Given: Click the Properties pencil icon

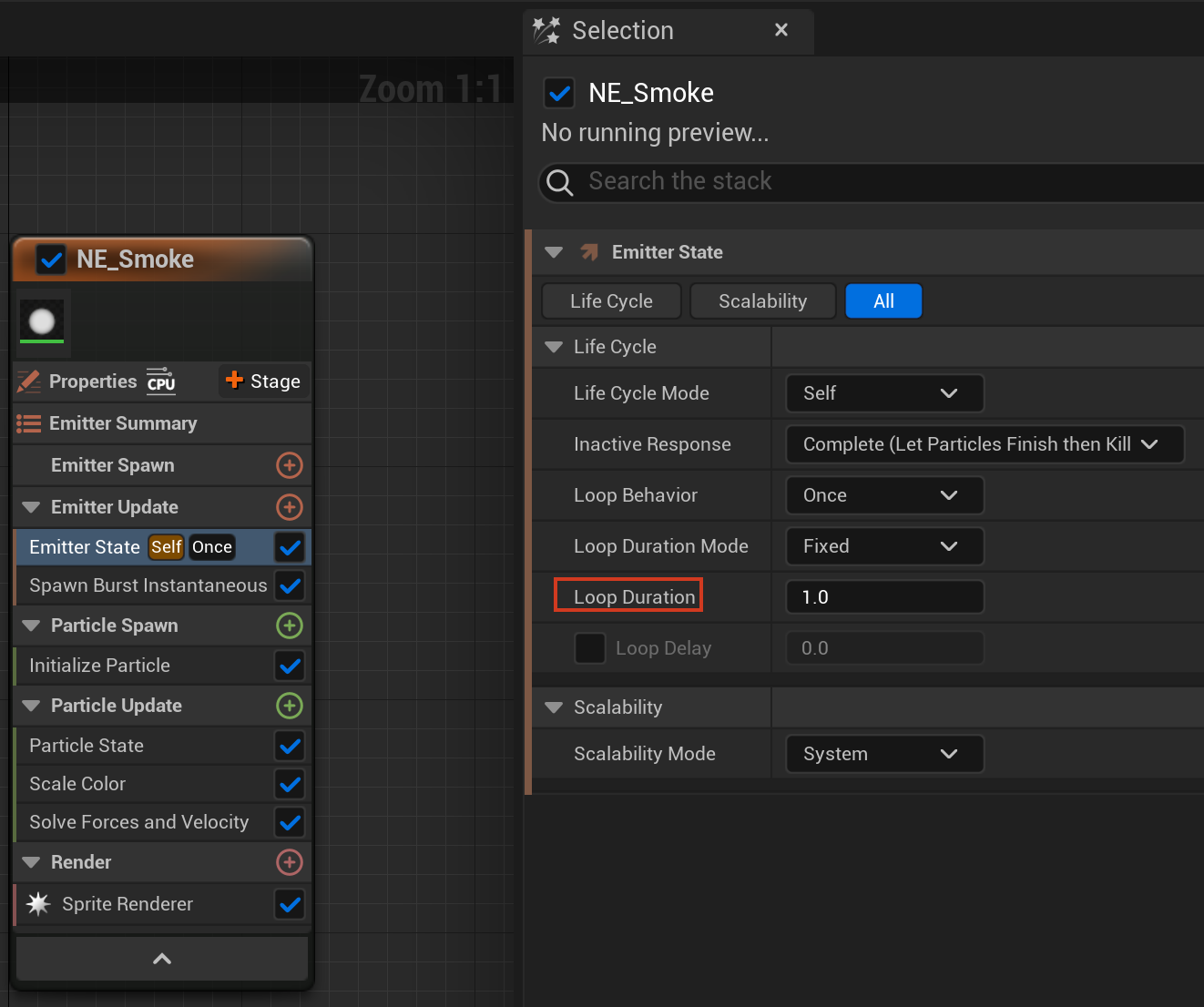Looking at the screenshot, I should 29,381.
